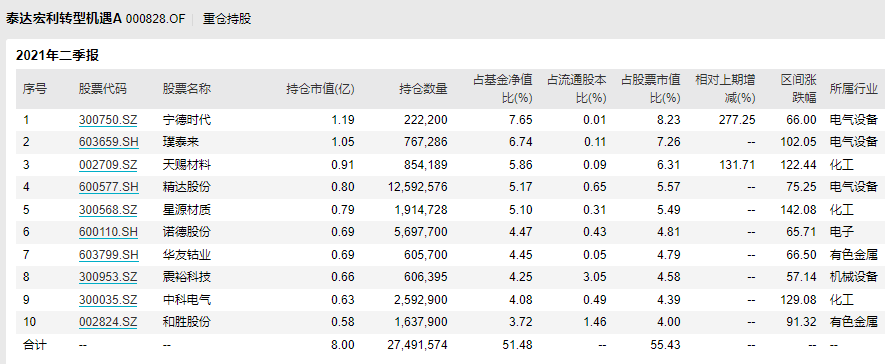
Task: Click the 603799.SH stock code
Action: coord(108,255)
